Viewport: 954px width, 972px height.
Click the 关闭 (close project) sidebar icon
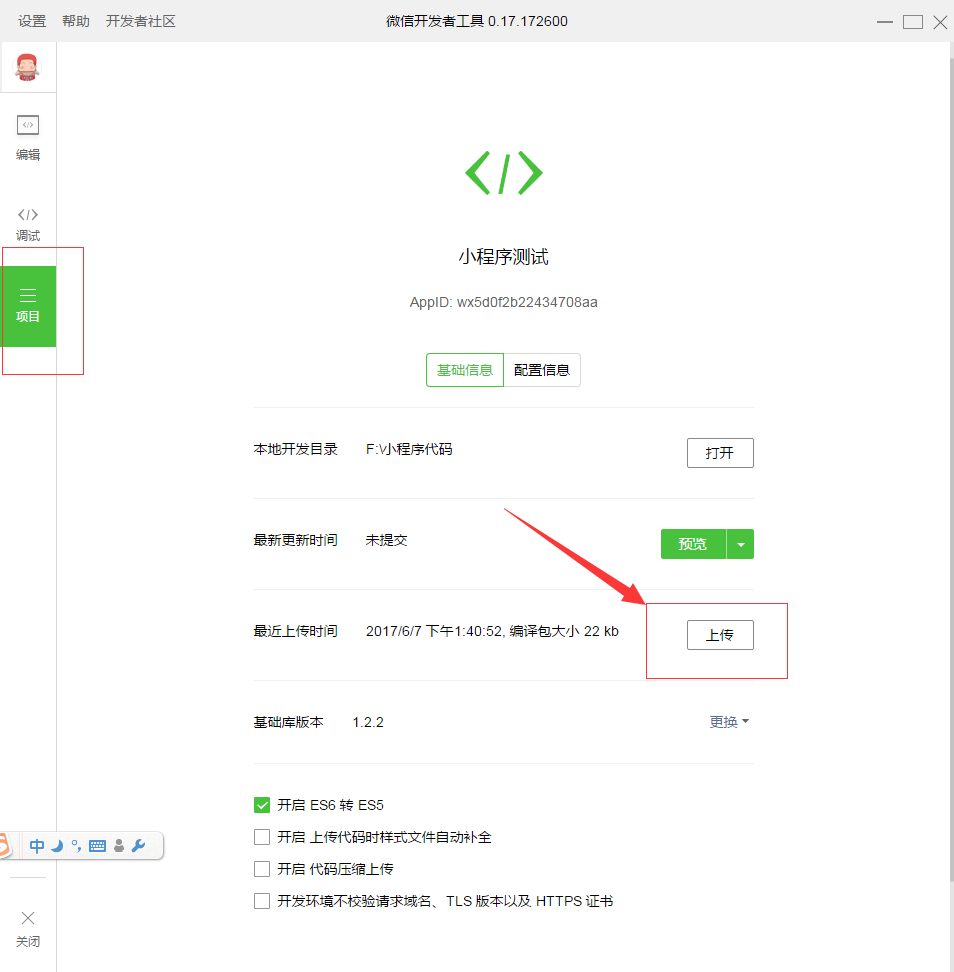point(28,929)
